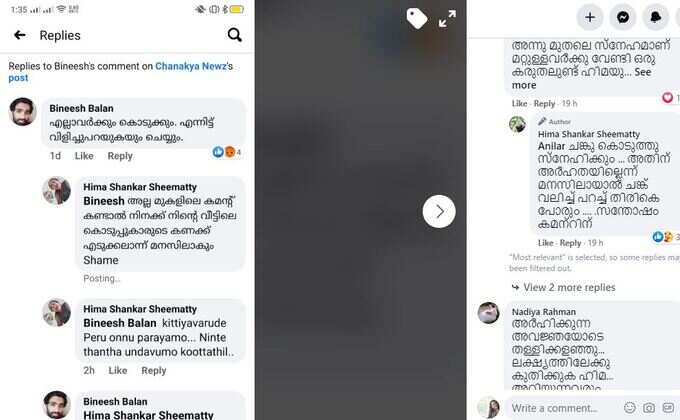680x420 pixels.
Task: Go to the next photo with the chevron
Action: 439,211
